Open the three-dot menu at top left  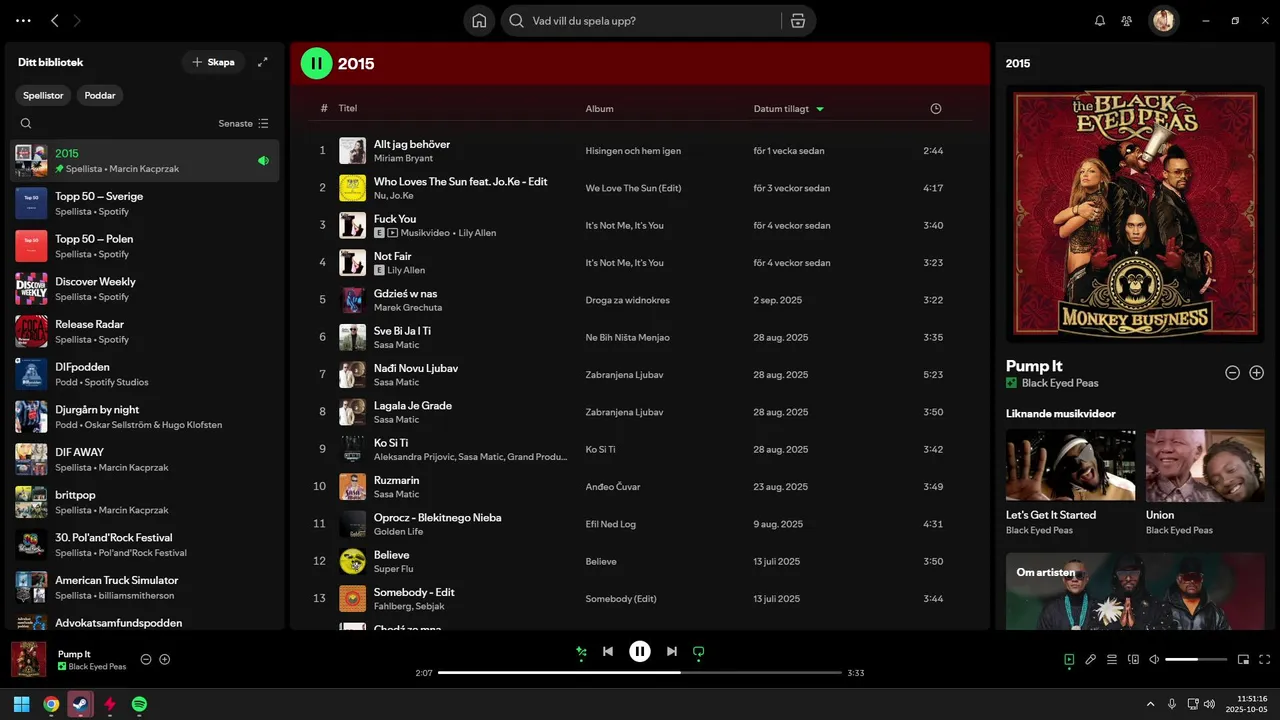[23, 20]
